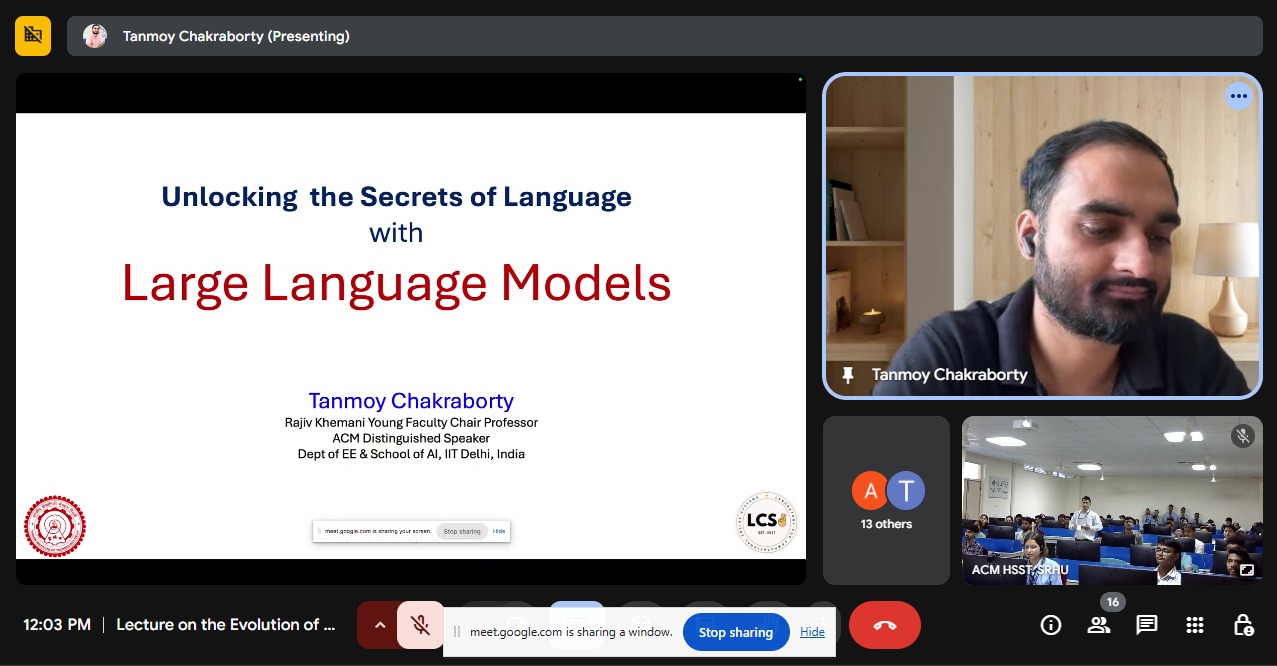The height and width of the screenshot is (666, 1277).
Task: Open the in-call chat panel
Action: (1146, 625)
